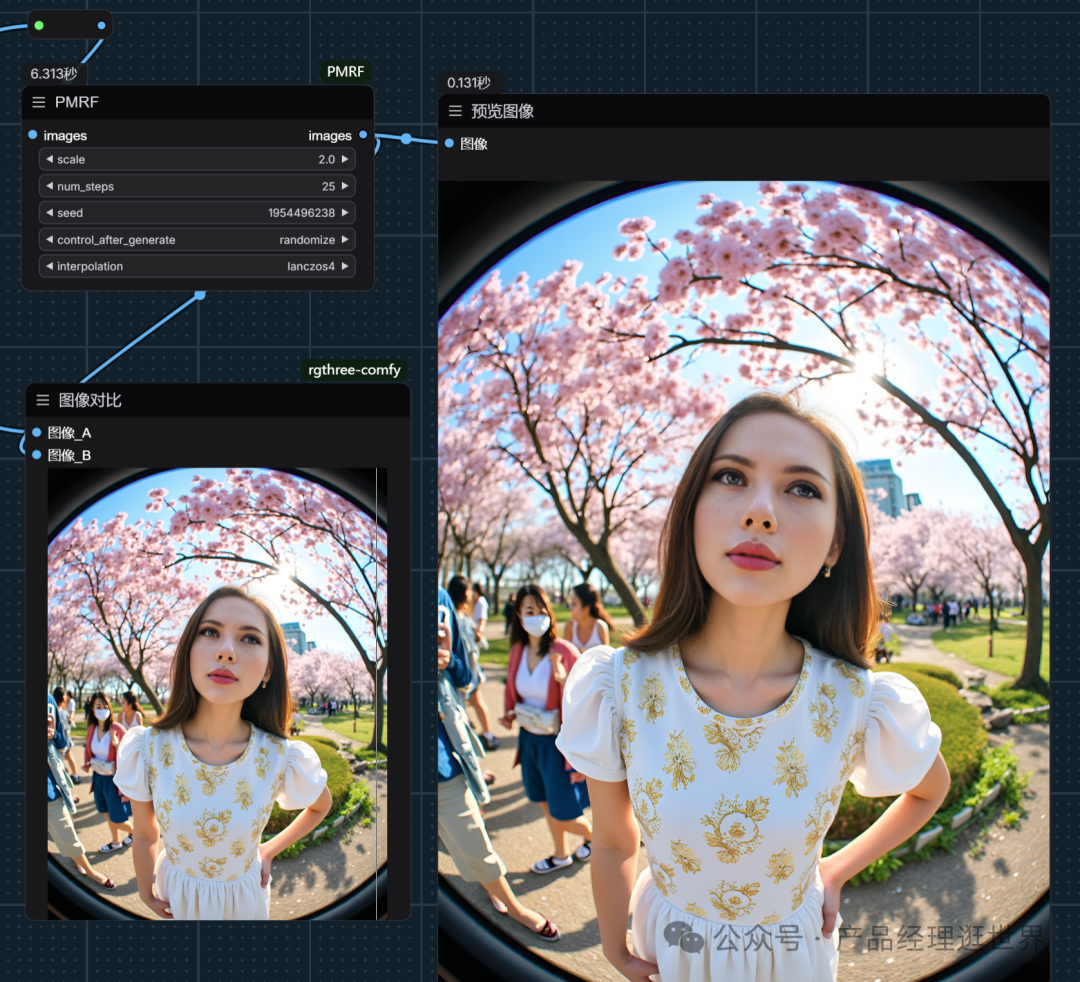Screen dimensions: 1080x982
Task: Click the comparison image in 图像对比 node
Action: (217, 693)
